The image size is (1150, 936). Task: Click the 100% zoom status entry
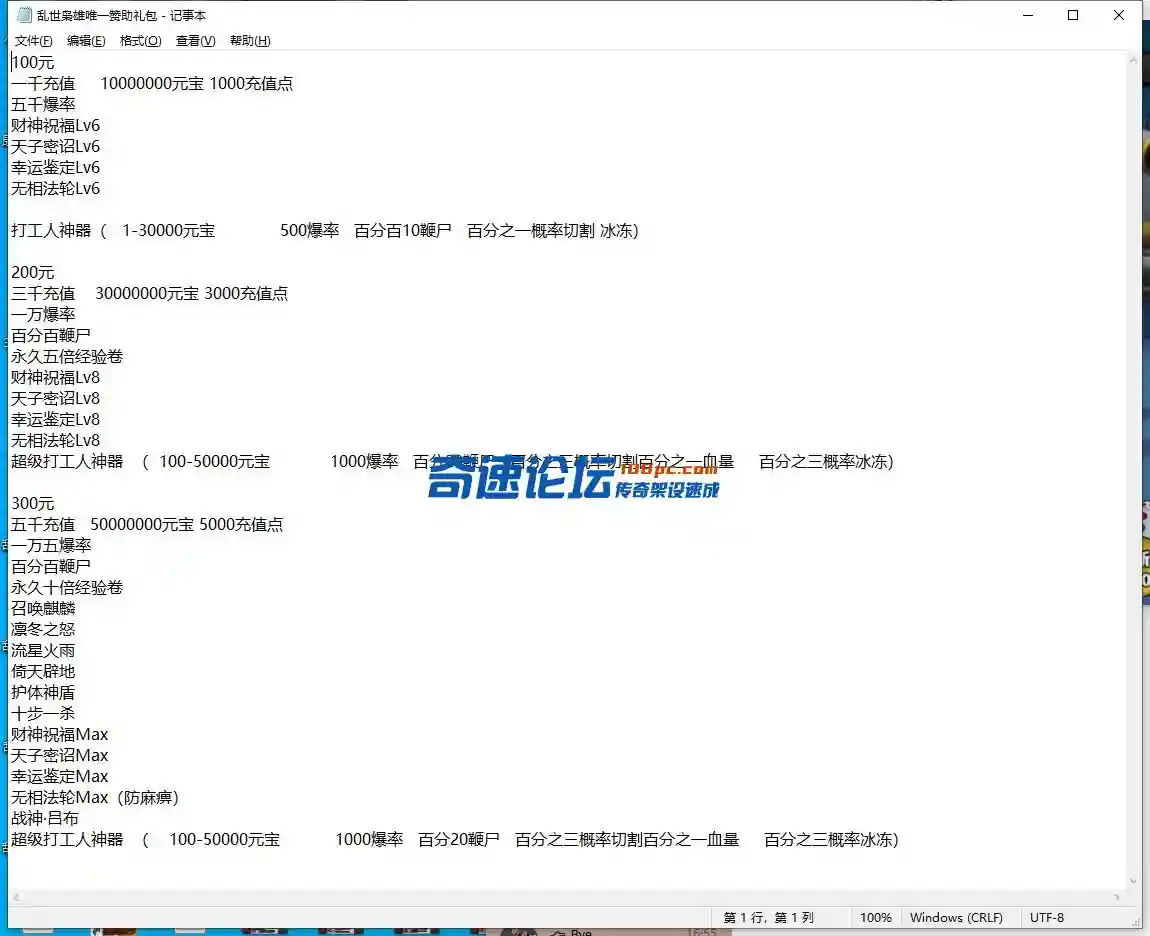pyautogui.click(x=876, y=918)
